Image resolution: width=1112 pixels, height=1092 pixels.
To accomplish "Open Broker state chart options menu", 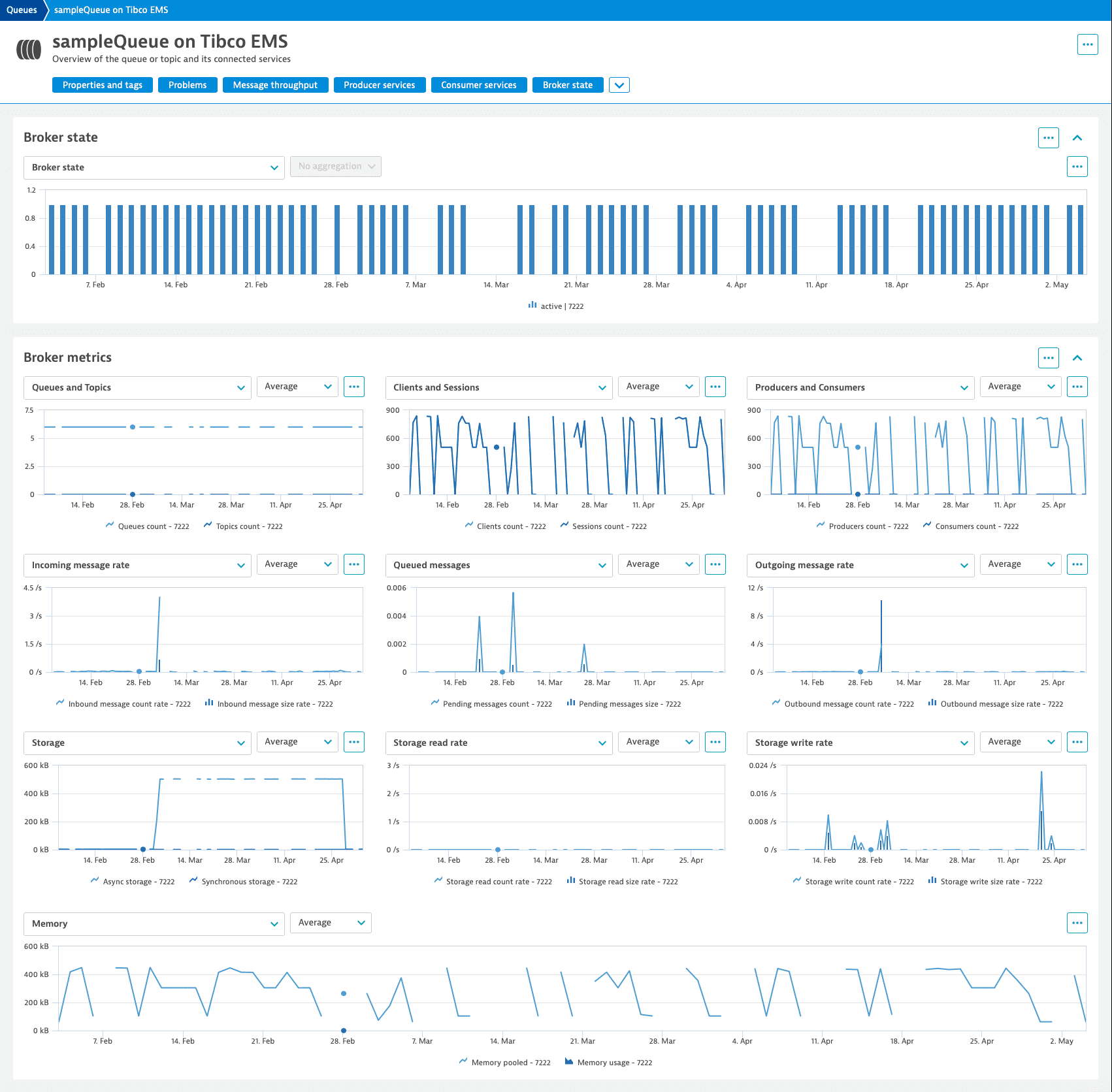I will 1077,167.
